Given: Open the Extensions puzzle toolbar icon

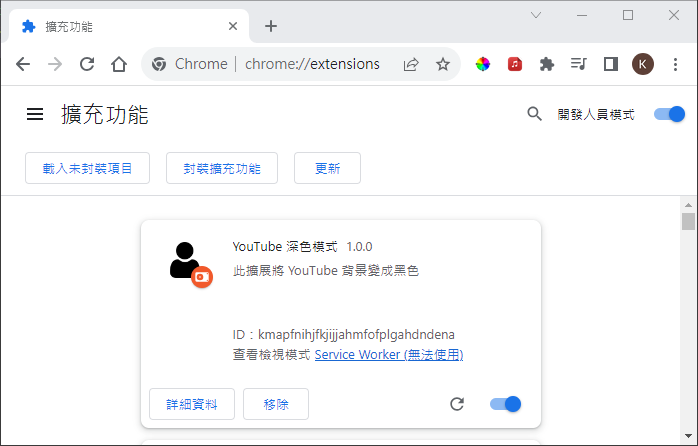Looking at the screenshot, I should pyautogui.click(x=546, y=64).
